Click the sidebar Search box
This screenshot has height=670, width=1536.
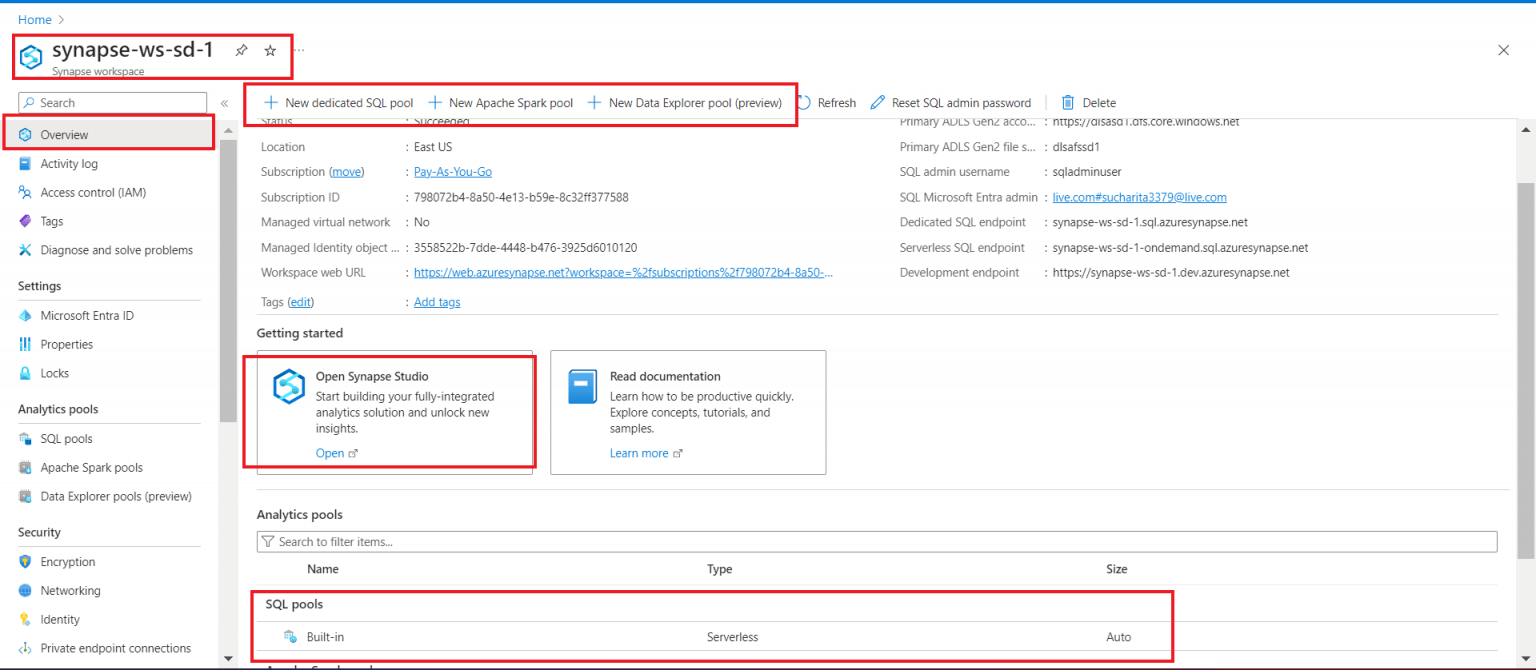click(x=113, y=103)
